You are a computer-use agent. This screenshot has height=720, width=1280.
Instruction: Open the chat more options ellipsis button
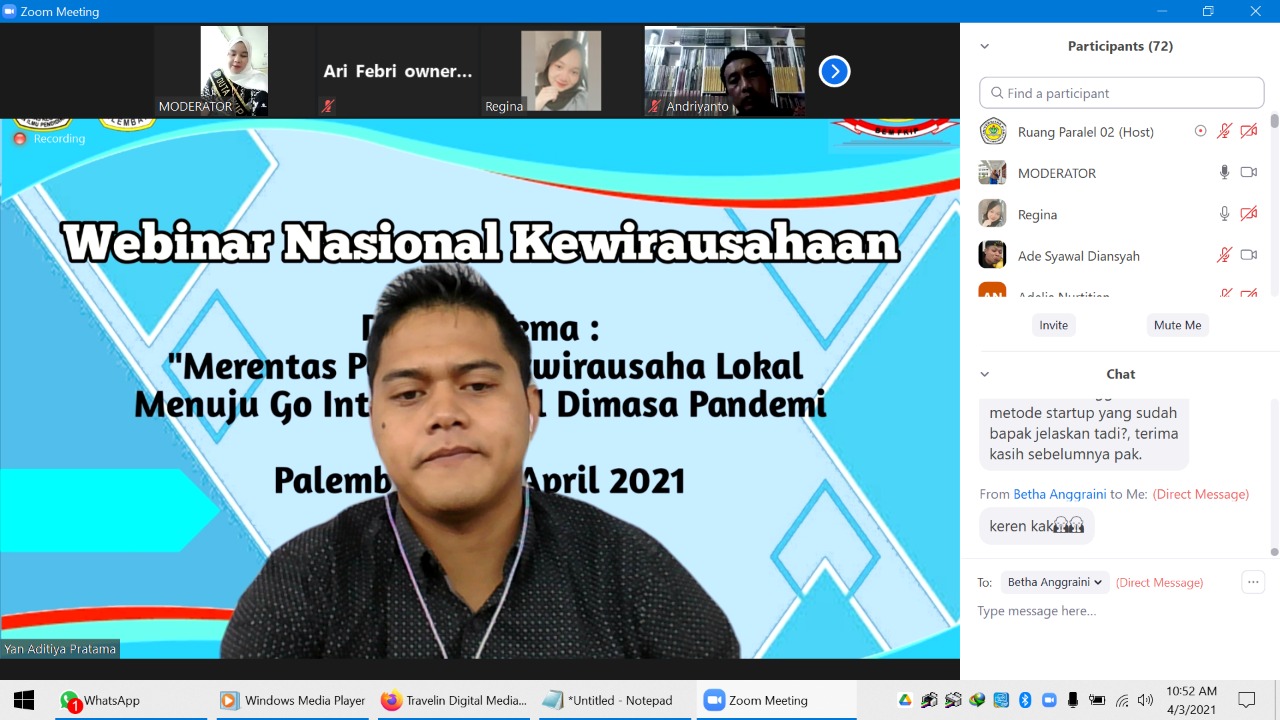click(x=1253, y=582)
